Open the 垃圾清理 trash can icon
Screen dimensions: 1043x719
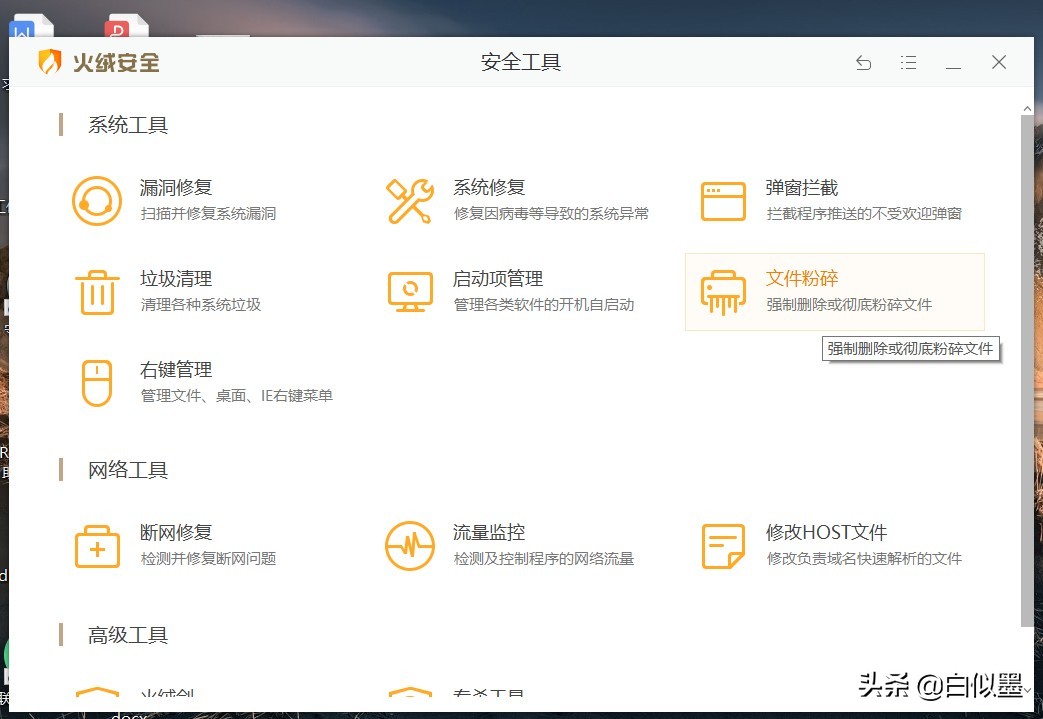(x=97, y=291)
